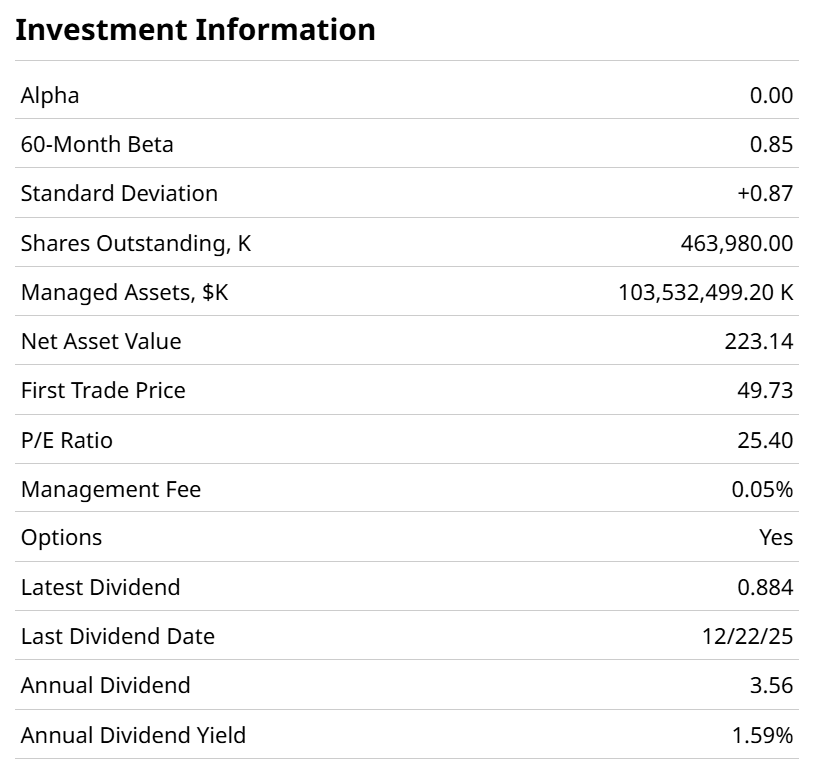Select the 12/22/25 dividend date
Screen dimensions: 815x761
click(748, 636)
